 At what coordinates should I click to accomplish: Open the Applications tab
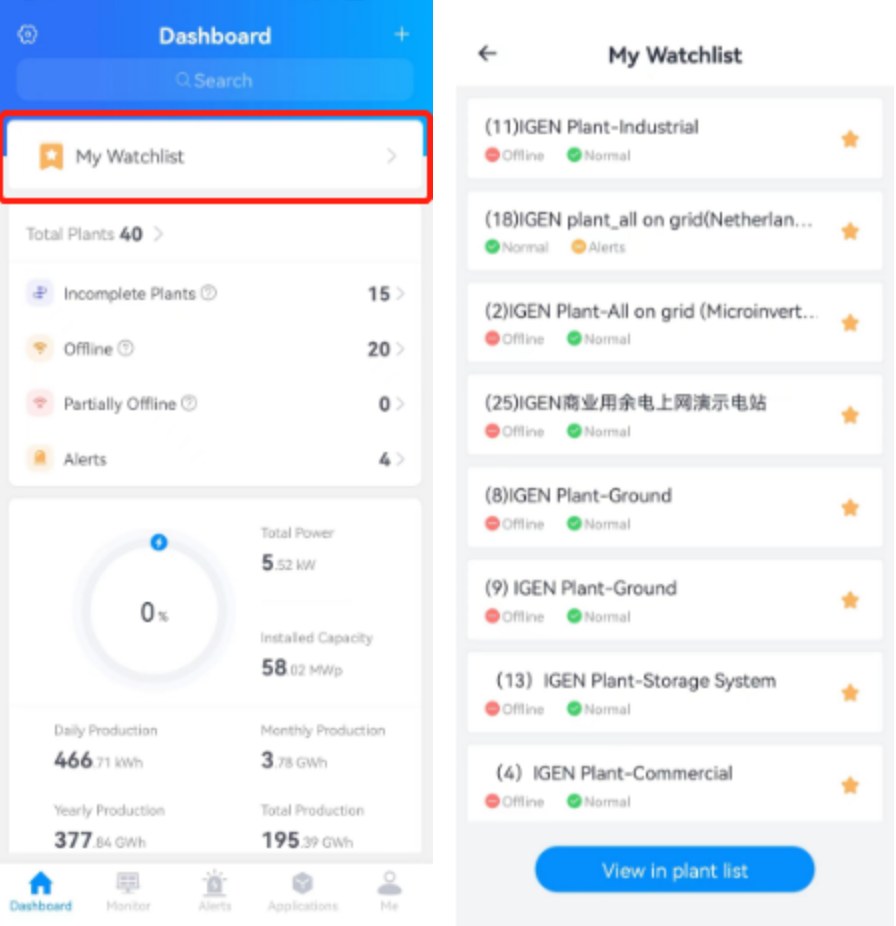[302, 891]
